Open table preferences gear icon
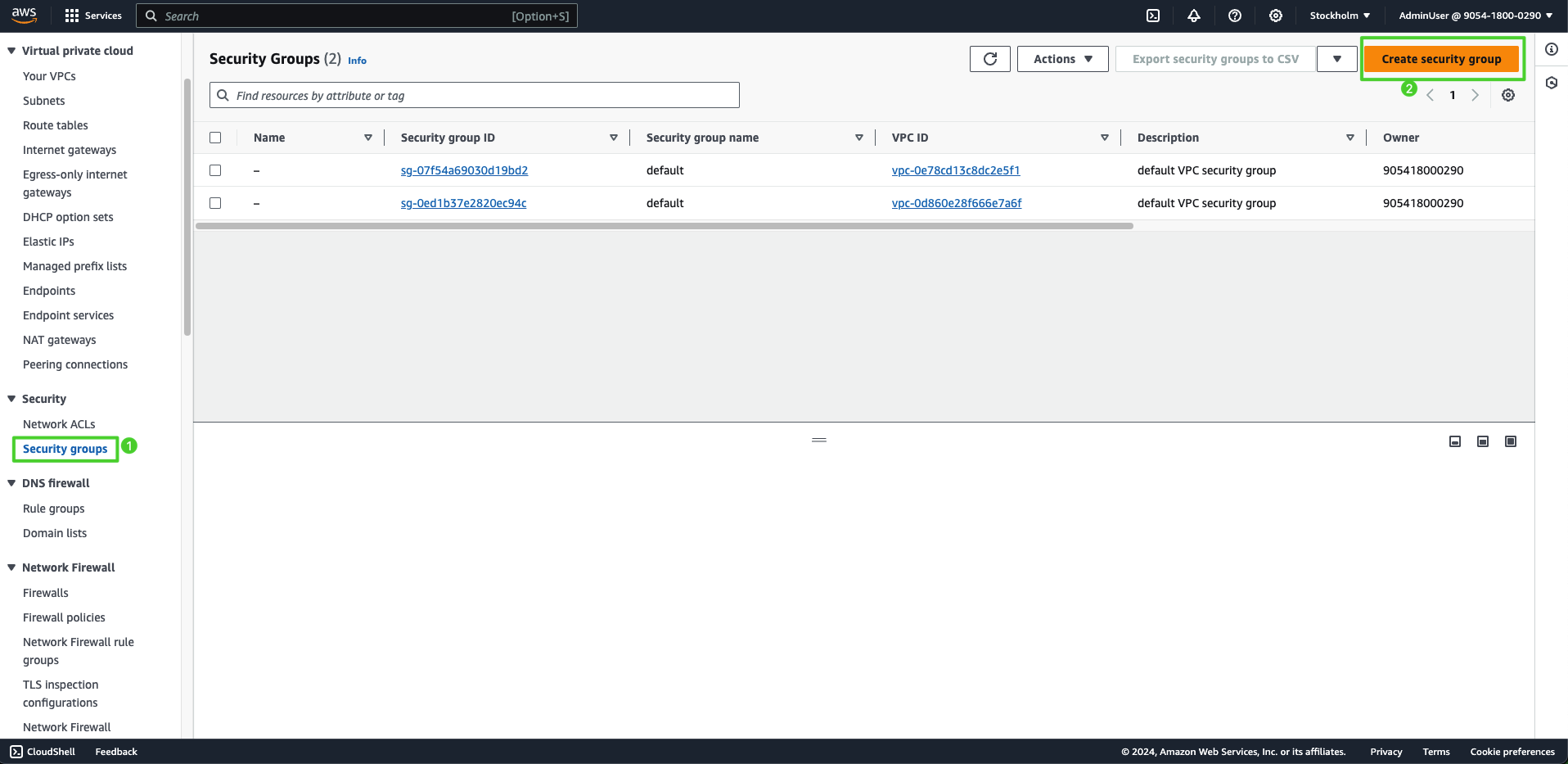 (x=1508, y=95)
